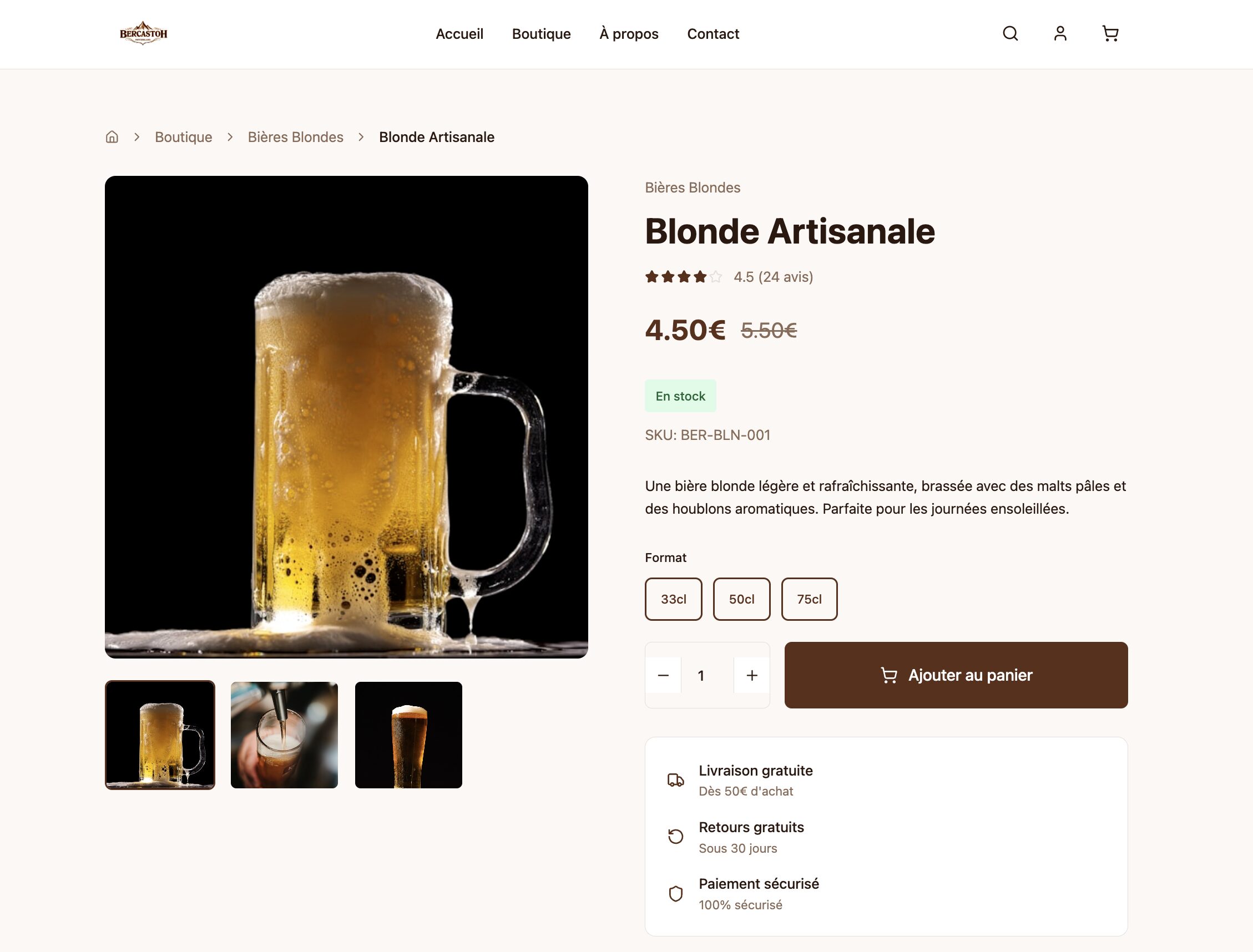Select the 33cl format option
Viewport: 1253px width, 952px height.
[673, 599]
